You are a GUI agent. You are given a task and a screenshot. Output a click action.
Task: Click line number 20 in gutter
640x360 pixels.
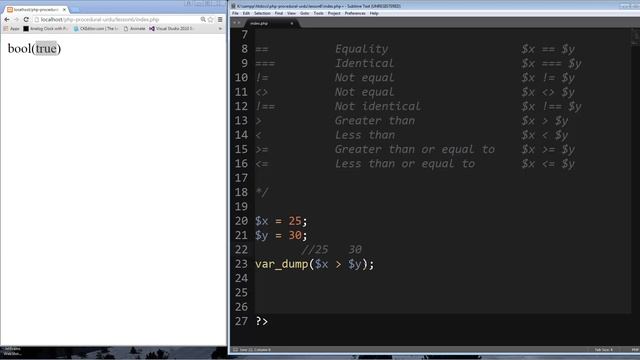241,221
